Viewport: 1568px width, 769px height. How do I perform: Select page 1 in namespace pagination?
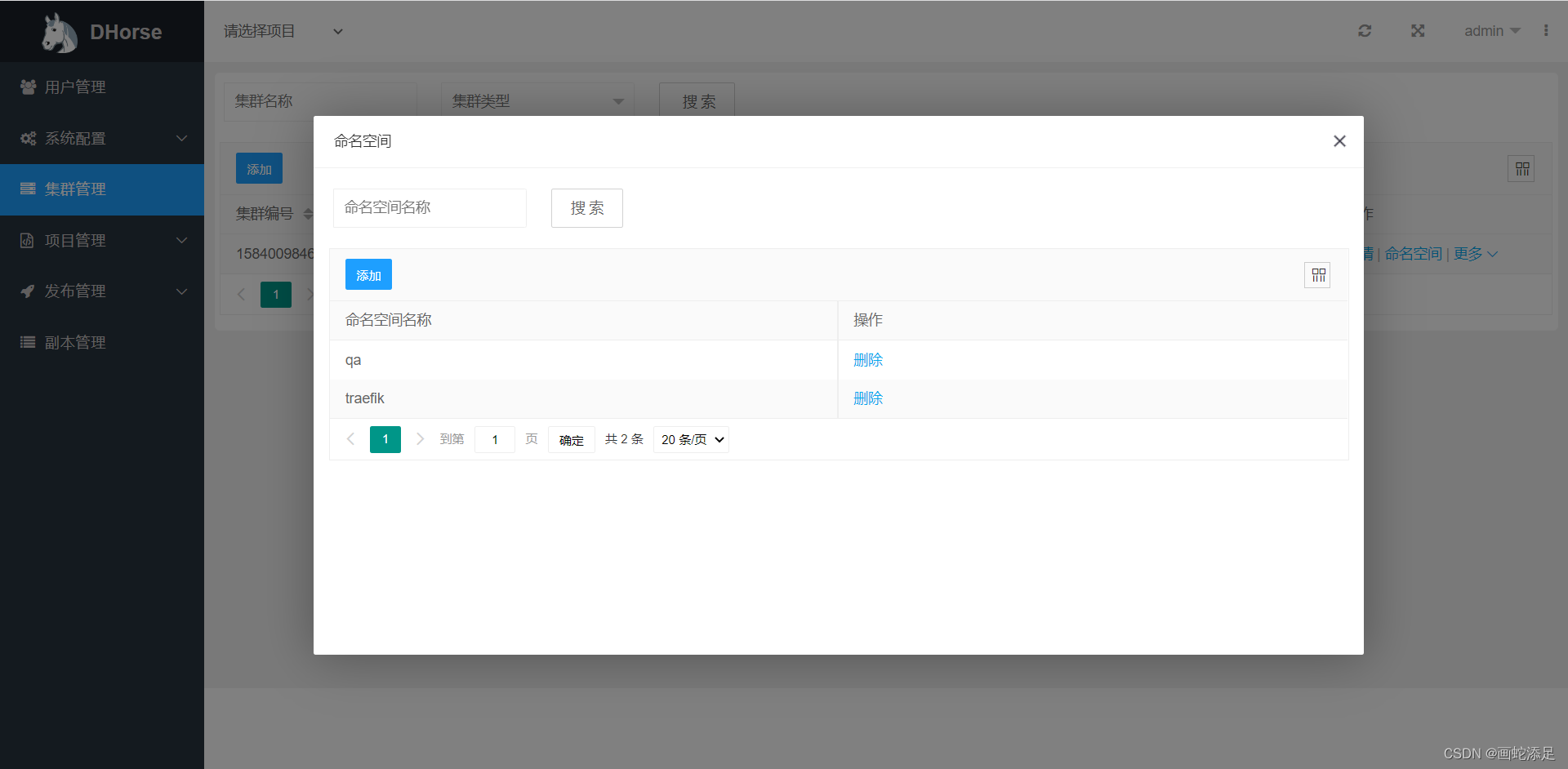tap(385, 439)
